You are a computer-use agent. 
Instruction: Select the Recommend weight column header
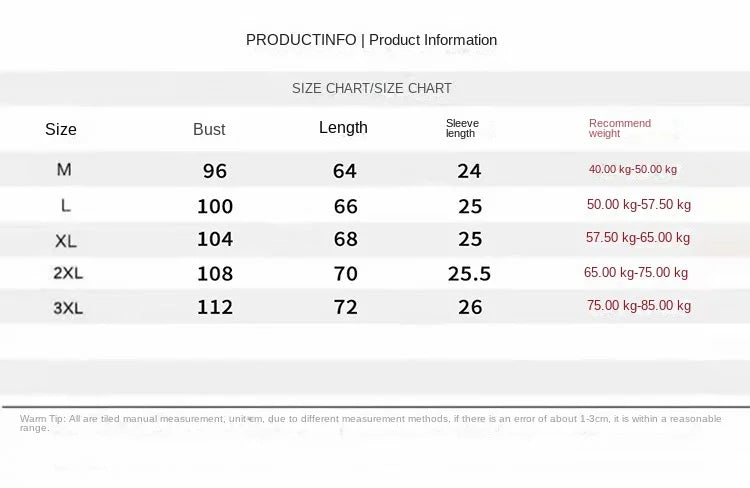[x=619, y=128]
